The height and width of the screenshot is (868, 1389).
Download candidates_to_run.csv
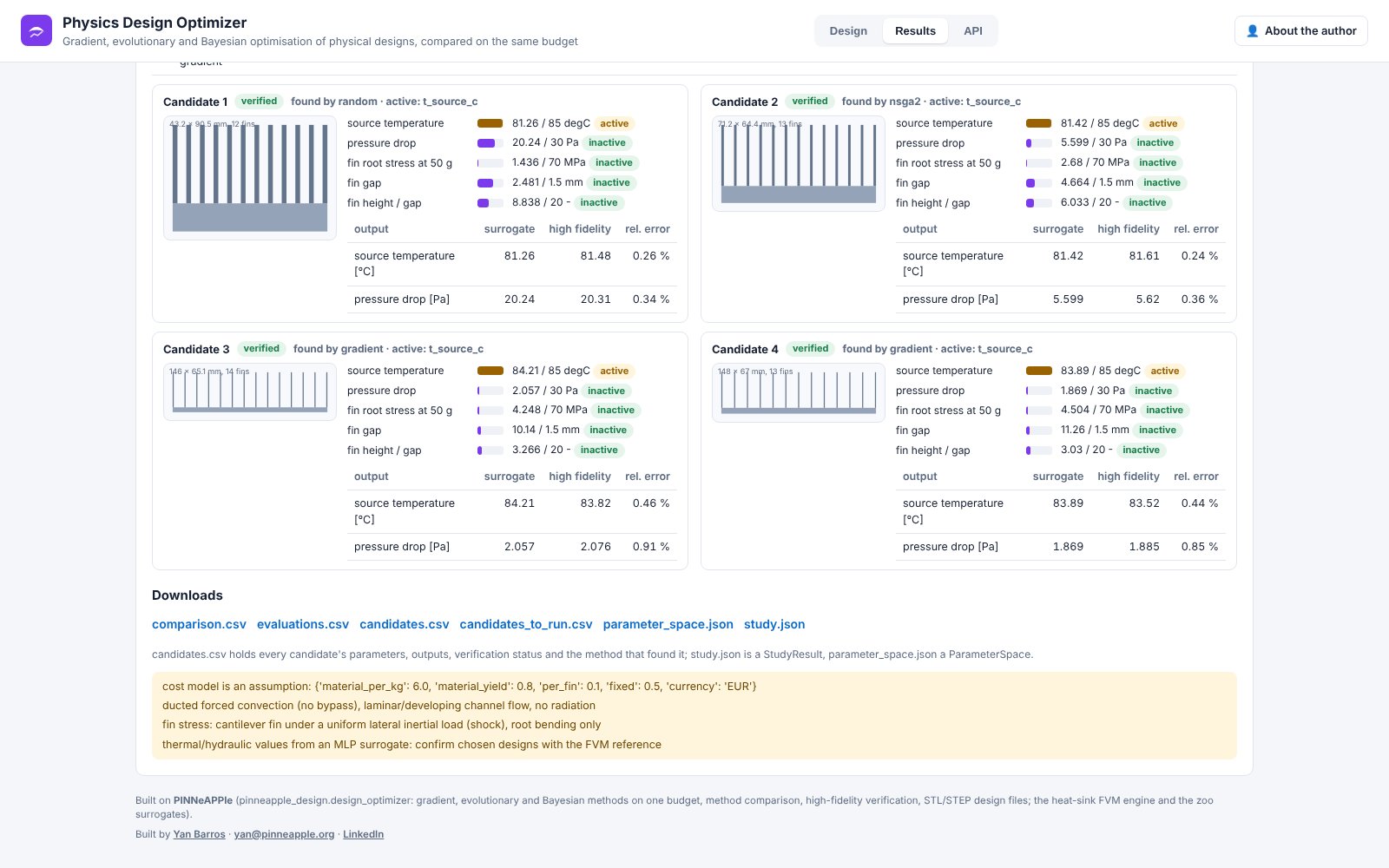coord(526,624)
